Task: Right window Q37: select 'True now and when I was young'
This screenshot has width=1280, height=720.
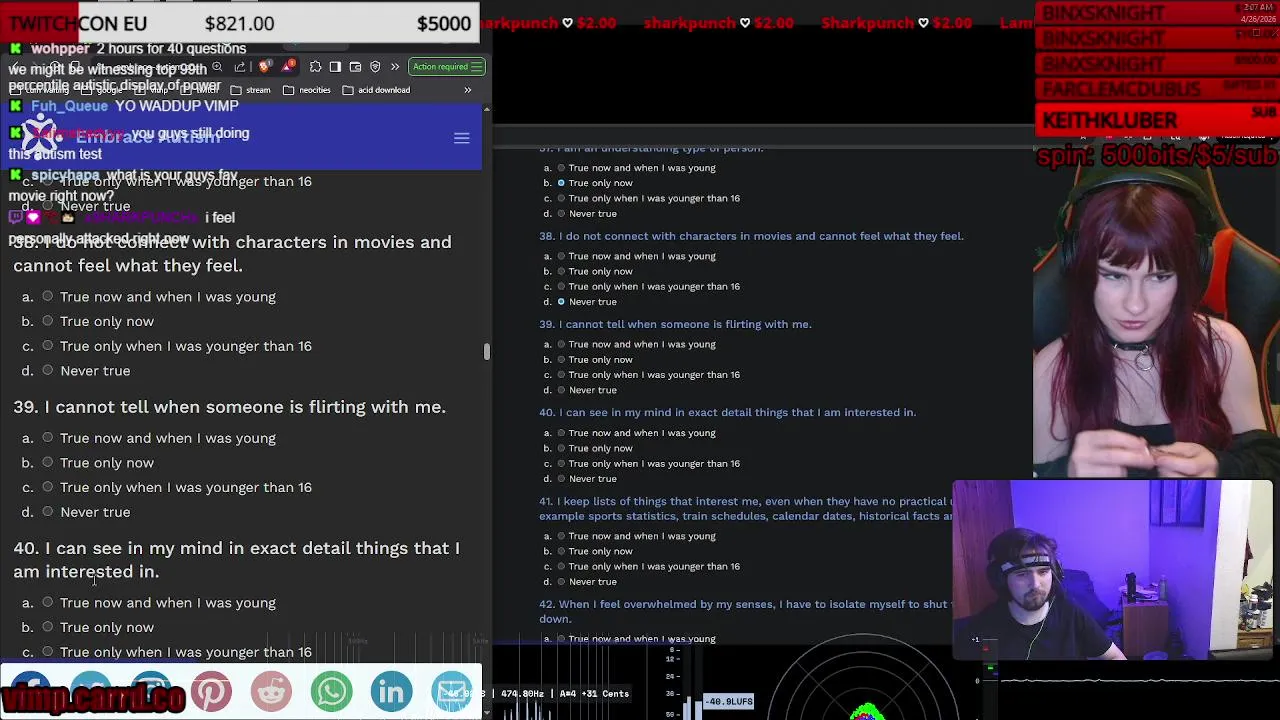Action: (x=561, y=168)
